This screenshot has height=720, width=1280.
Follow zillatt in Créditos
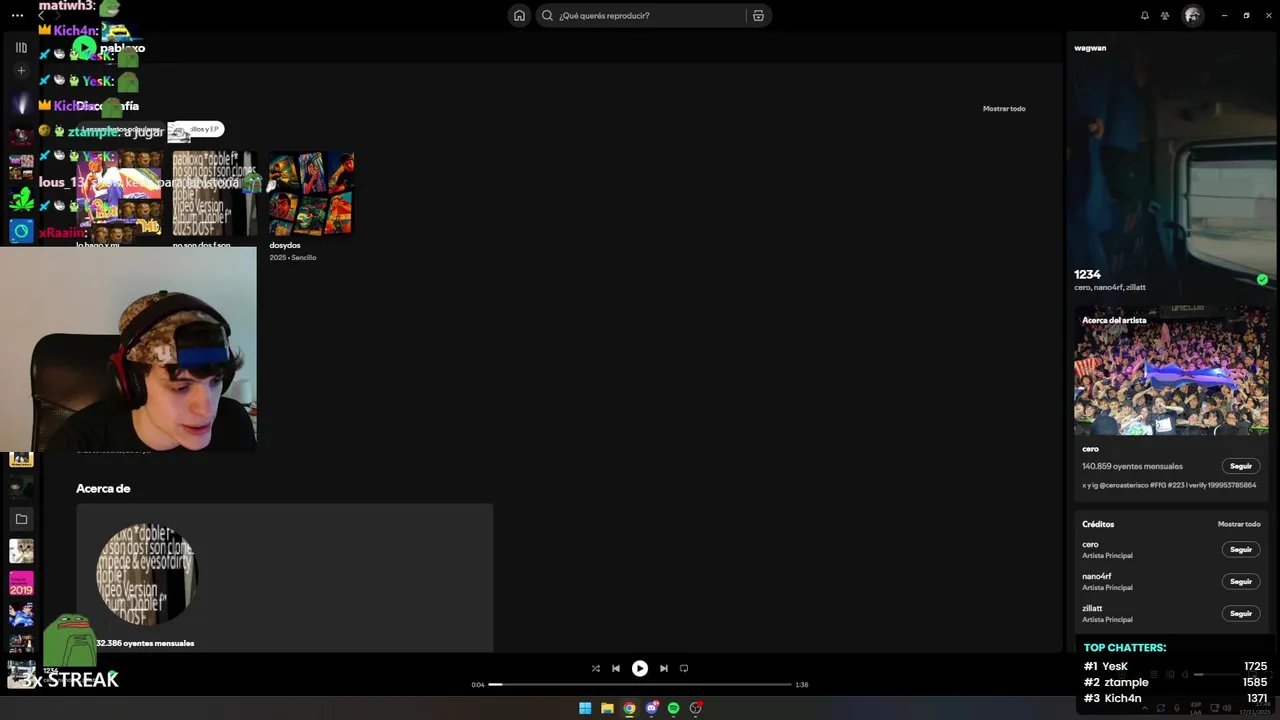(x=1241, y=613)
